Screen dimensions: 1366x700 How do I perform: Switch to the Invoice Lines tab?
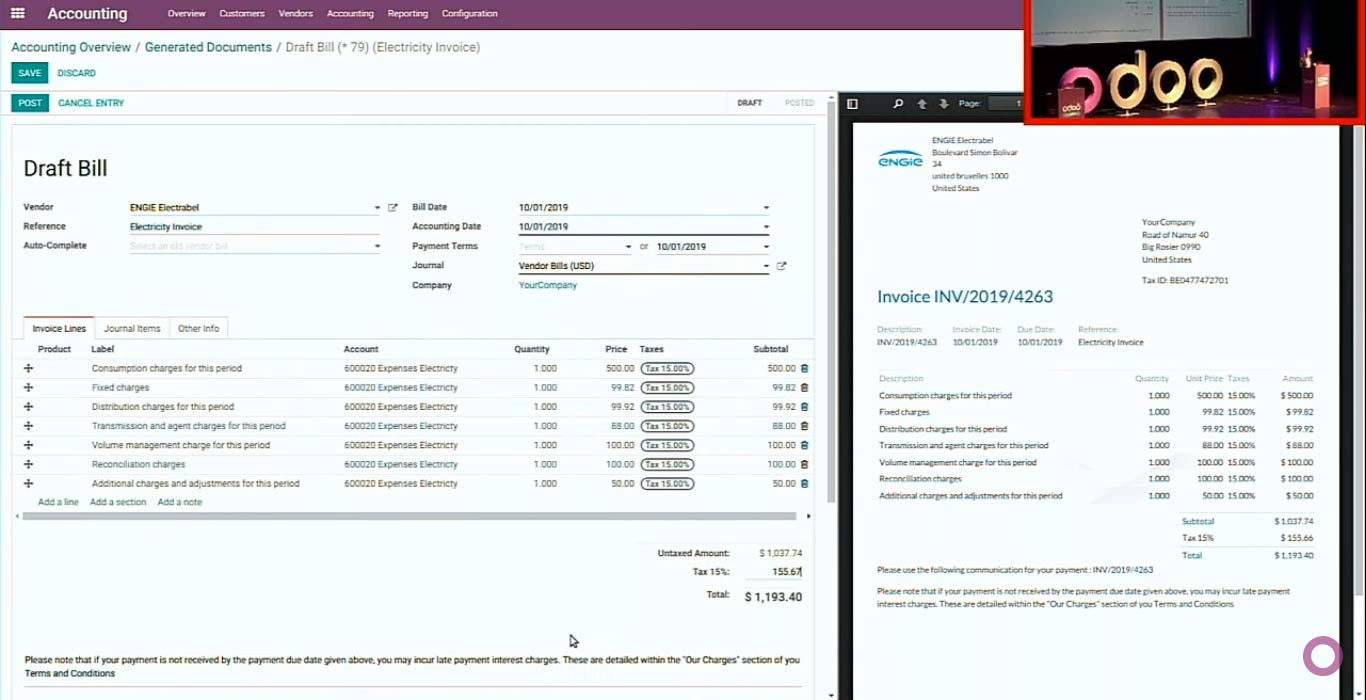(59, 328)
